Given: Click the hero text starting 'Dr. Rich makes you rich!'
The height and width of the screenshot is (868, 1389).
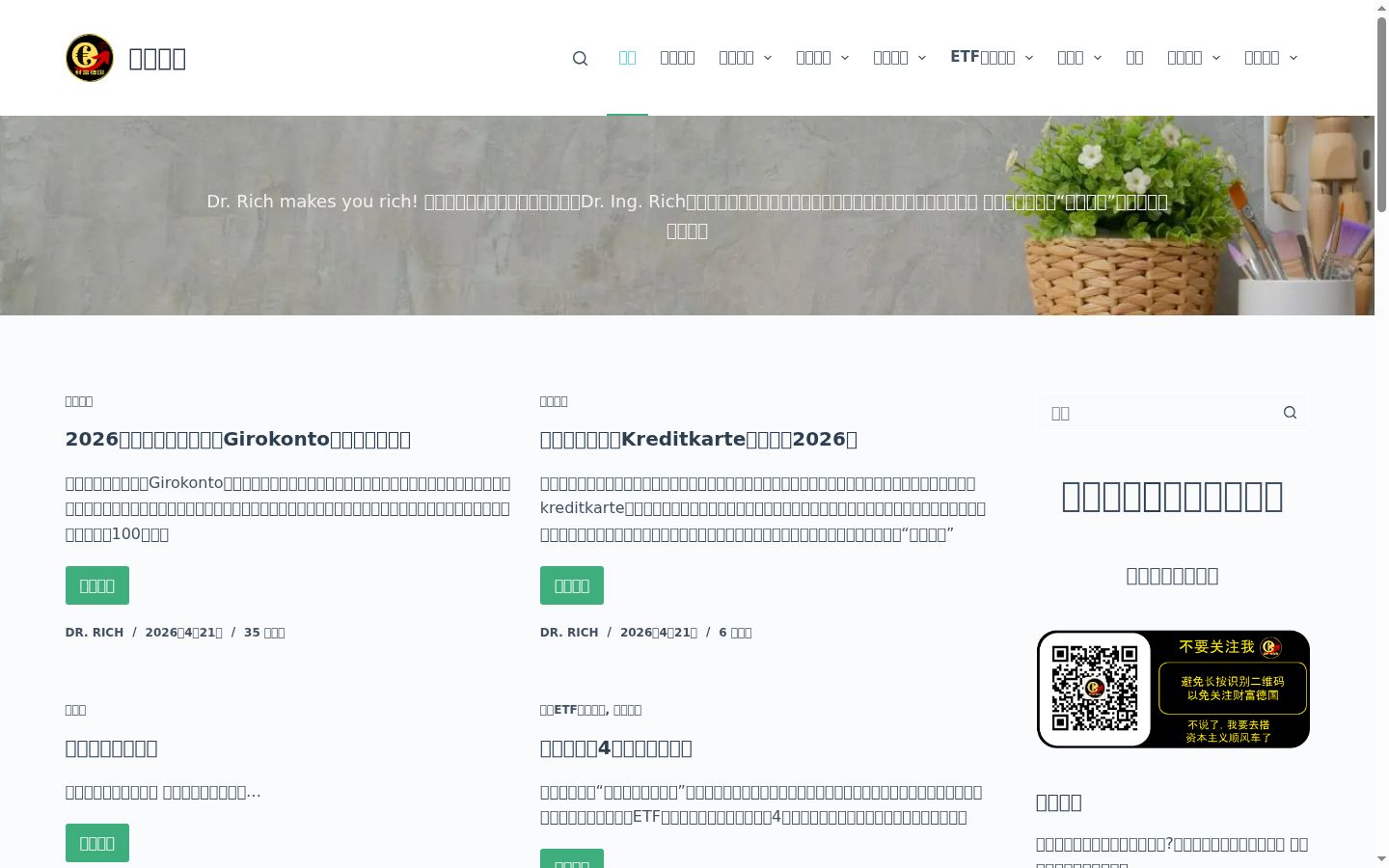Looking at the screenshot, I should click(x=687, y=216).
